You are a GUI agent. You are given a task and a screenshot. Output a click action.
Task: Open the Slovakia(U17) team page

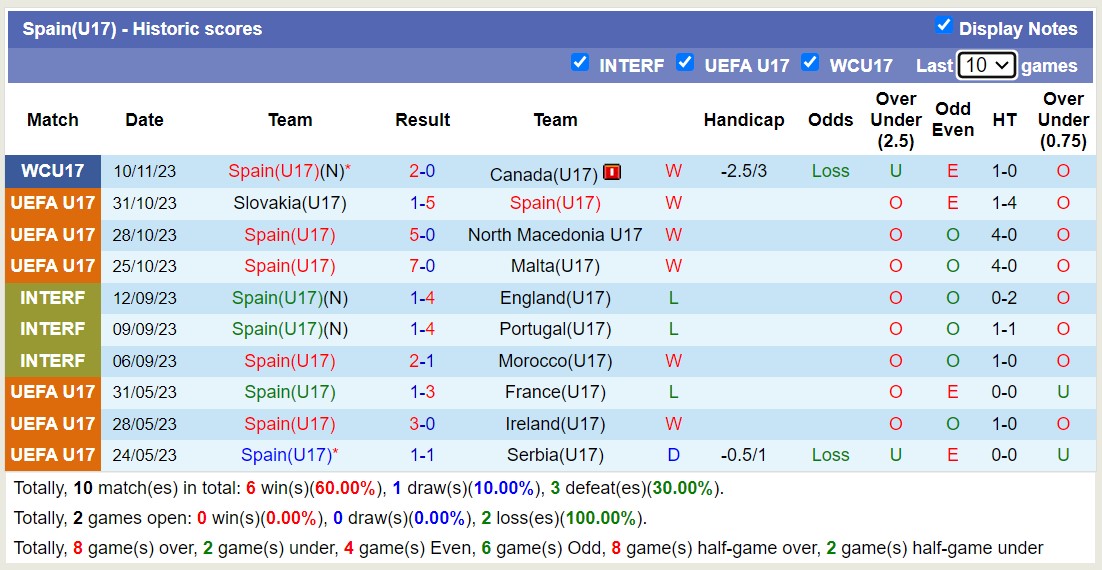point(290,203)
